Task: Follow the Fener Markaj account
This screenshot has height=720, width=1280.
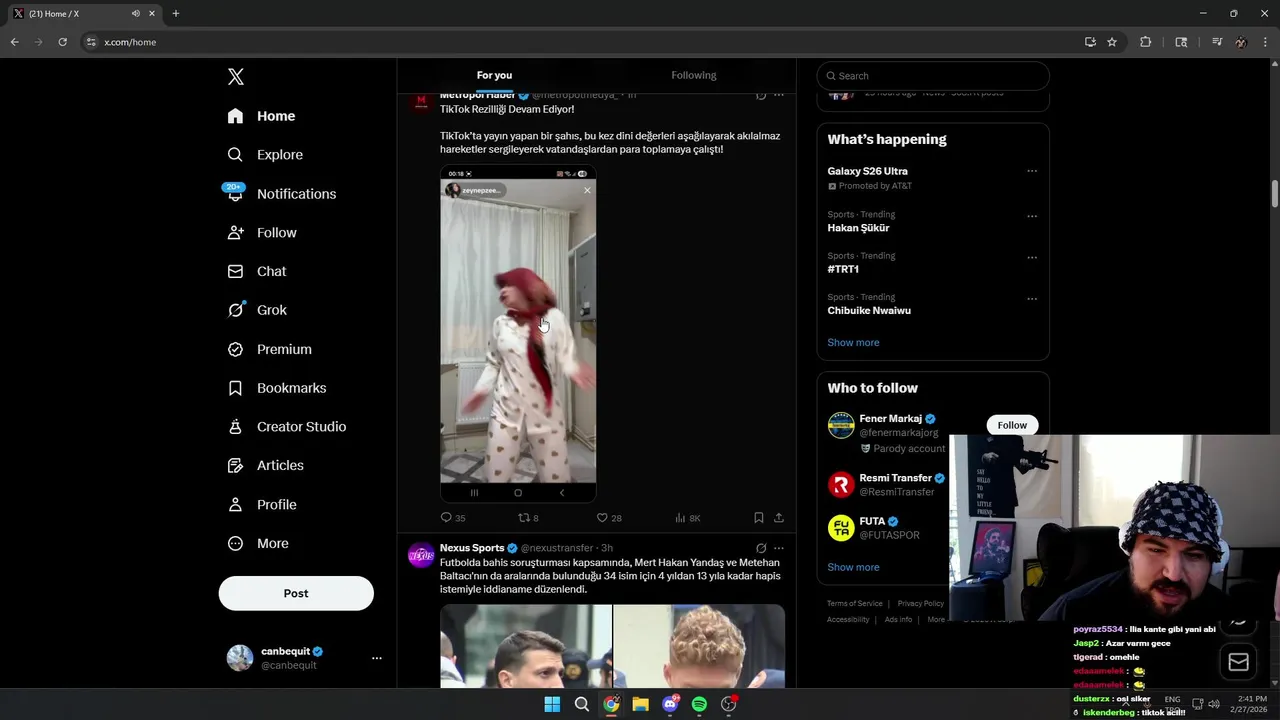Action: click(1012, 425)
